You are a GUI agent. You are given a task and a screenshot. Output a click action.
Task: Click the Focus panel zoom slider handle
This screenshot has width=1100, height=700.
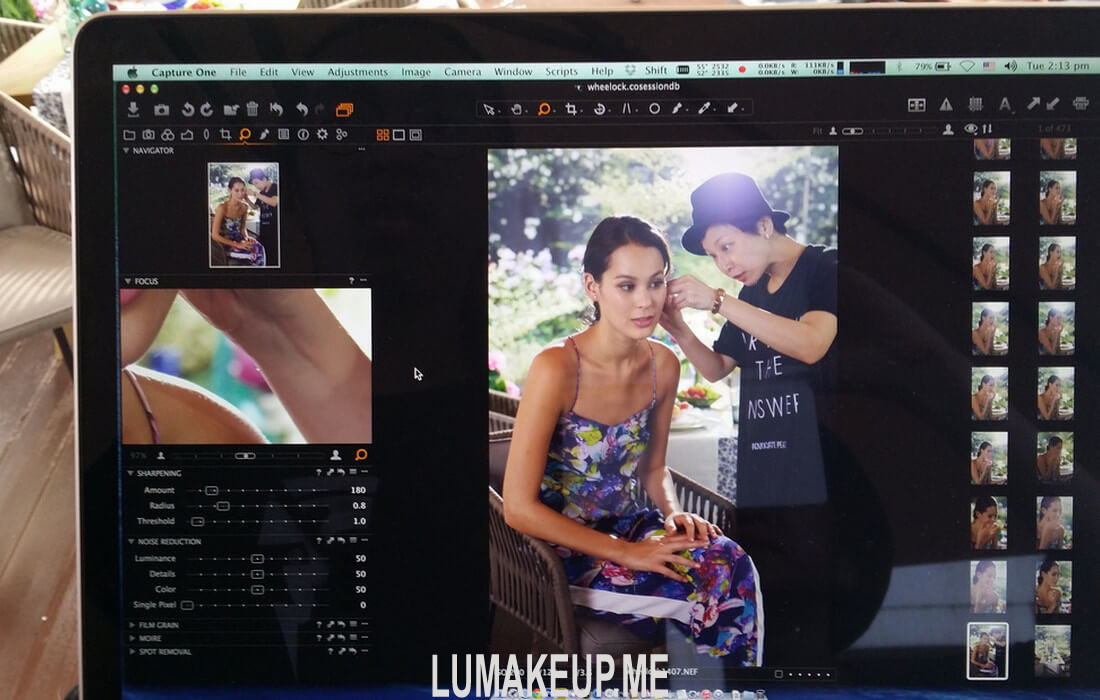(245, 456)
